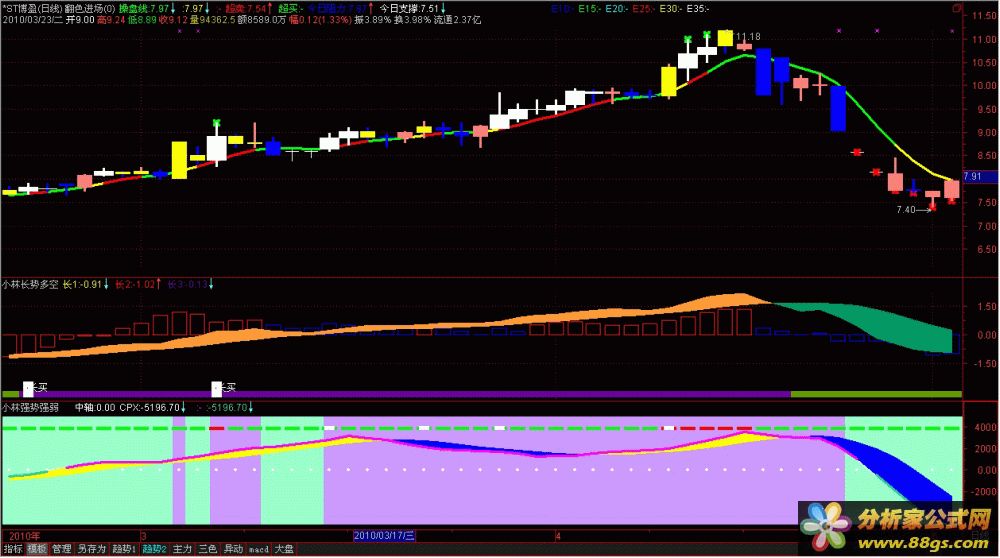The image size is (1000, 558).
Task: Click the -1.50 axis label in middle panel
Action: [x=985, y=363]
